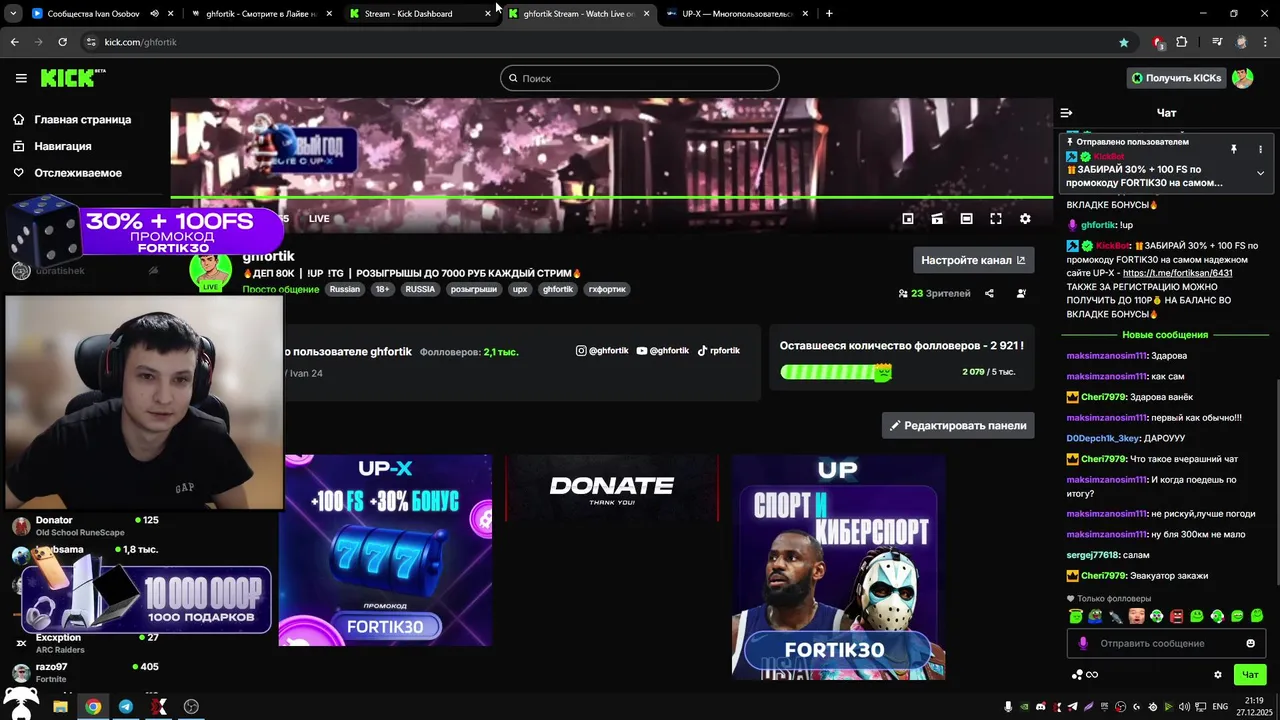The width and height of the screenshot is (1280, 720).
Task: Enable mini-player mode on video
Action: 908,218
